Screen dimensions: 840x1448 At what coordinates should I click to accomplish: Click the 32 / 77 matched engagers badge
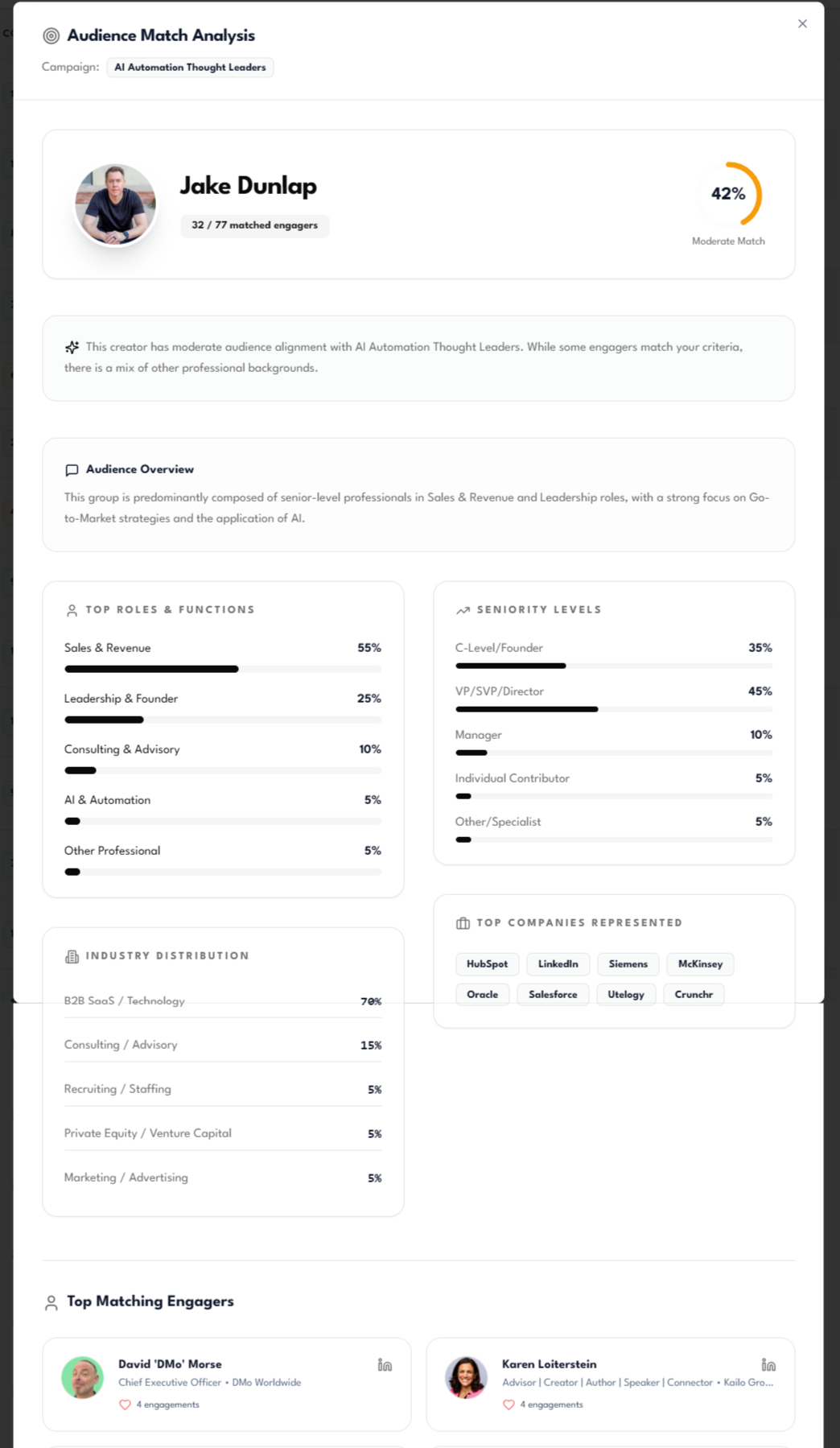(x=254, y=225)
